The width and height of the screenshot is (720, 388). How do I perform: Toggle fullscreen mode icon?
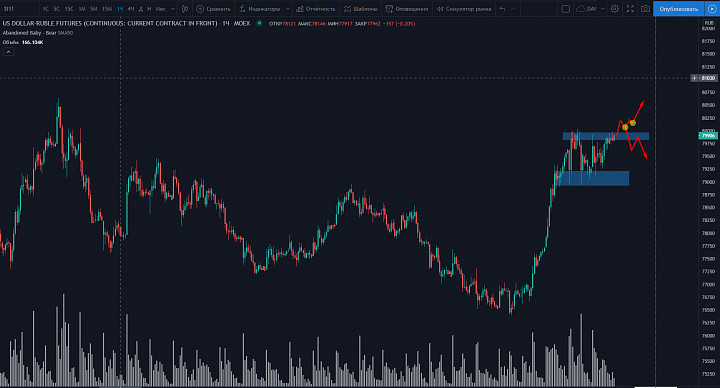(x=630, y=9)
